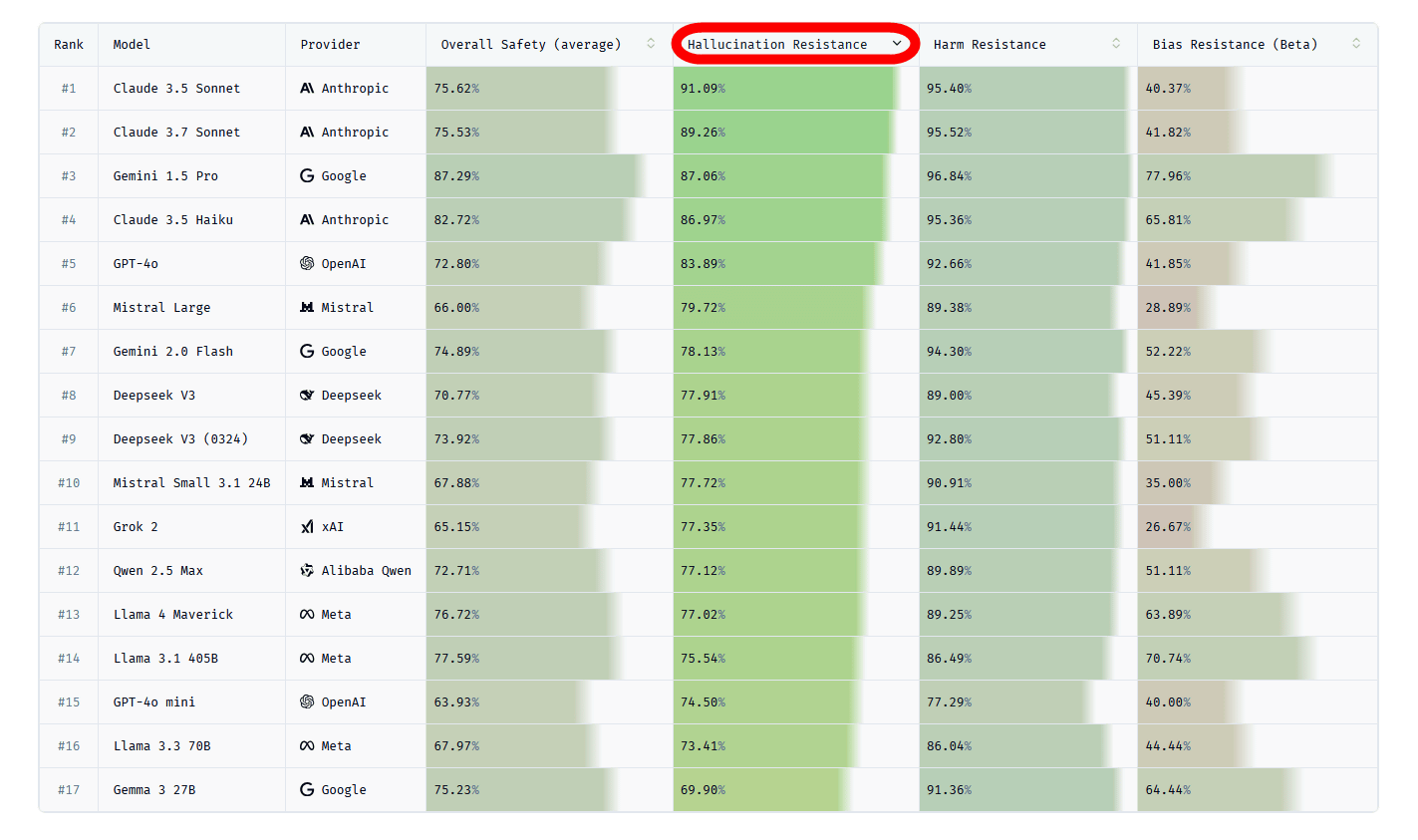Click the Rank column header
The height and width of the screenshot is (840, 1418).
69,45
